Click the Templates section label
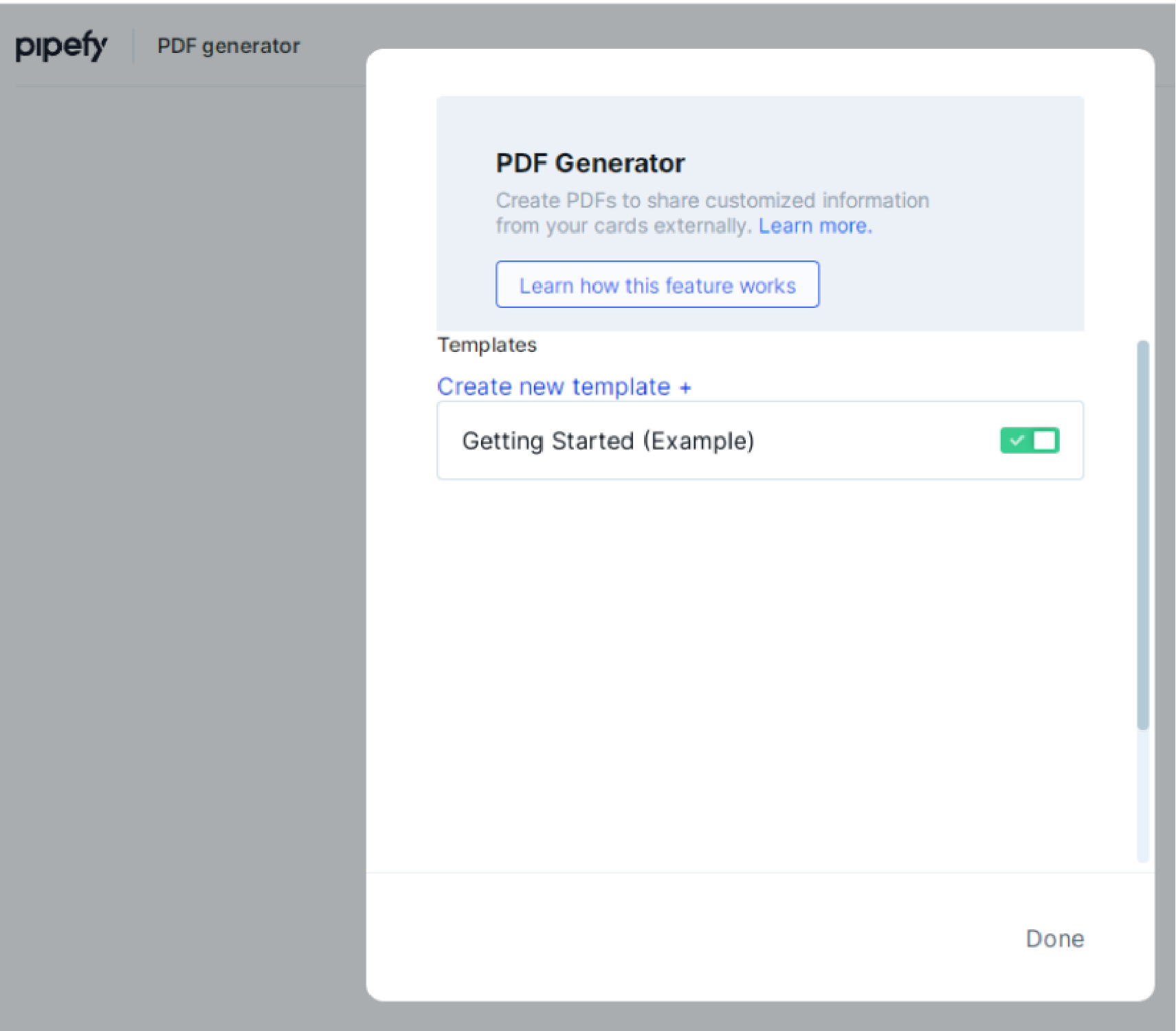Screen dimensions: 1176x1031 (x=487, y=345)
